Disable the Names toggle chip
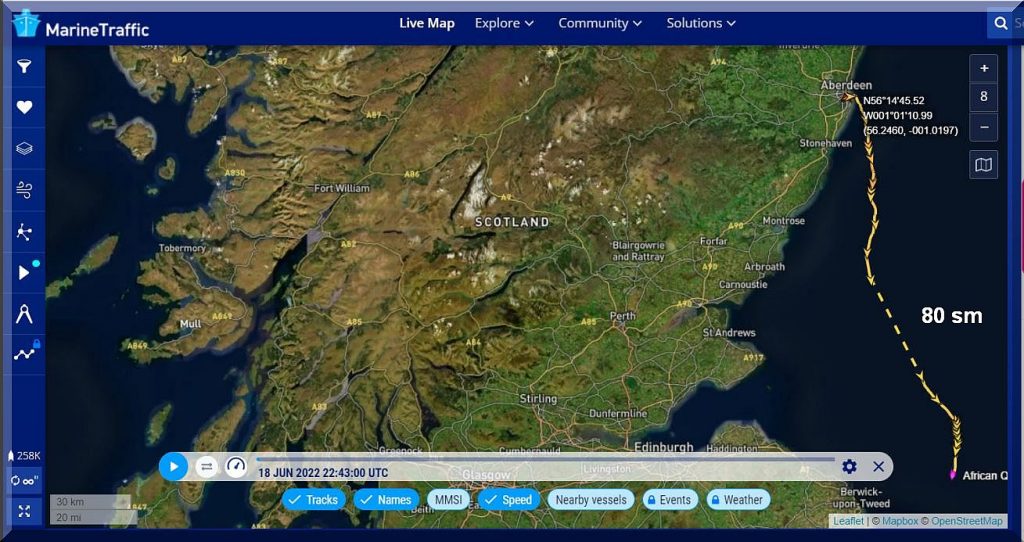The width and height of the screenshot is (1024, 542). click(x=385, y=500)
